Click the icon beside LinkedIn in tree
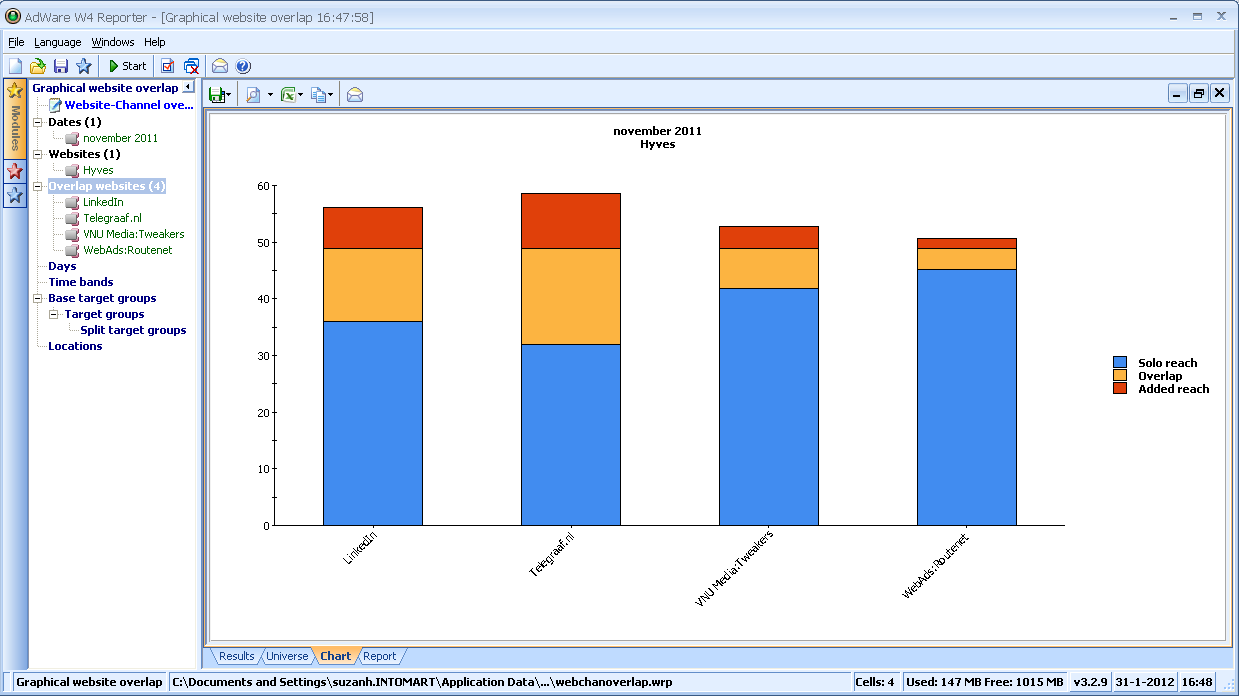Screen dimensions: 1239x696 tap(72, 202)
